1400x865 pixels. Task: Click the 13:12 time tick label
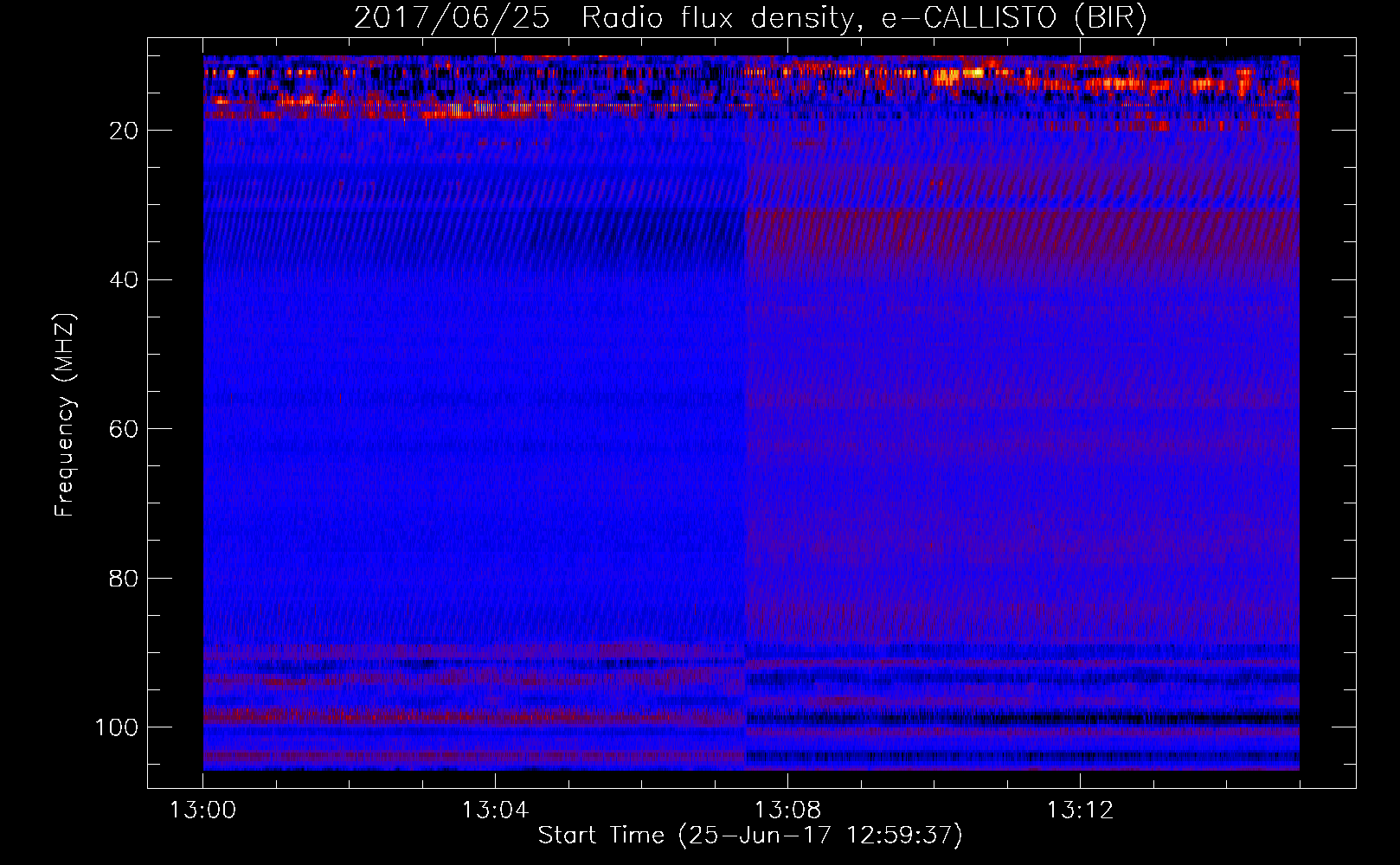1080,811
